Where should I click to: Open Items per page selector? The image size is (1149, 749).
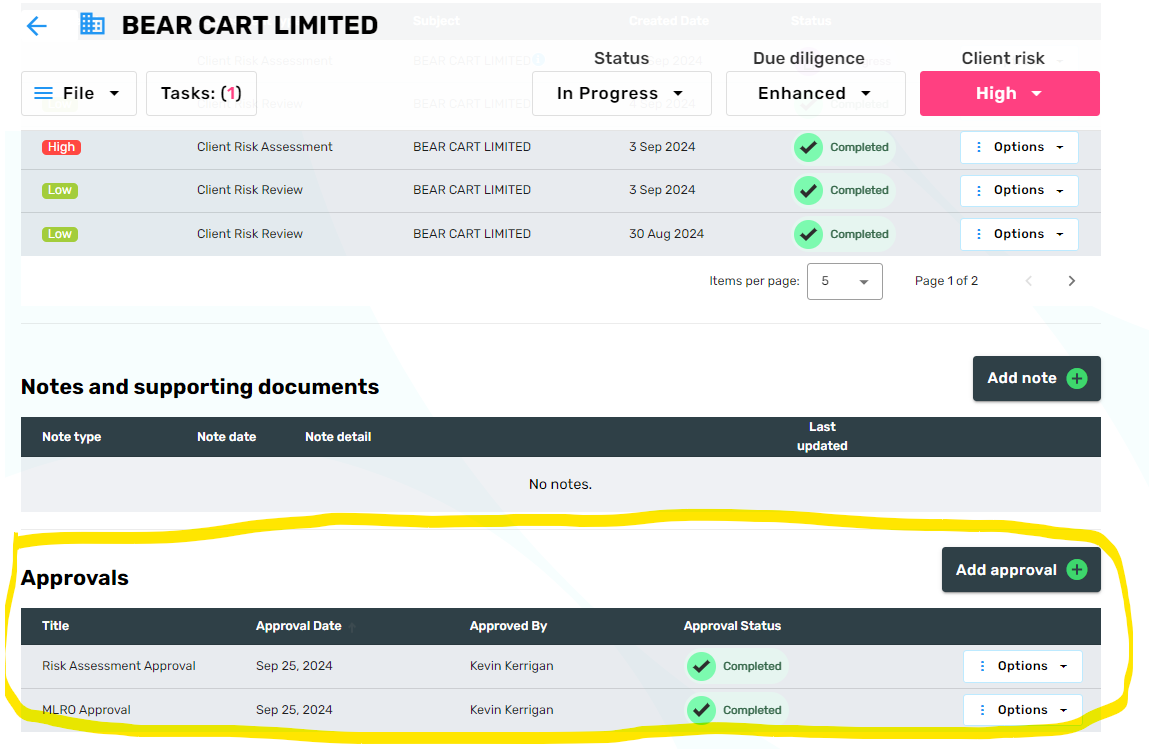844,281
